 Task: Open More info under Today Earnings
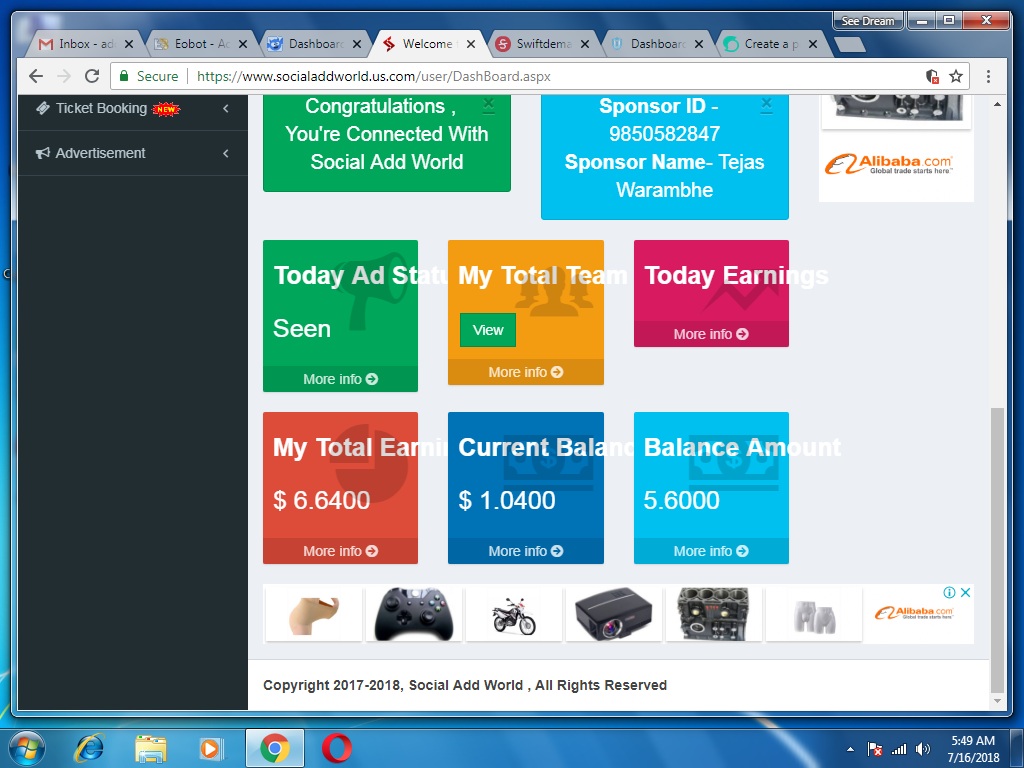tap(710, 334)
